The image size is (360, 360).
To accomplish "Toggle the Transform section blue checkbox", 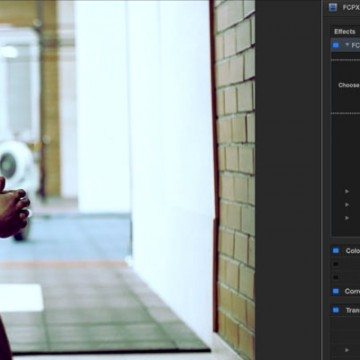I will (336, 310).
